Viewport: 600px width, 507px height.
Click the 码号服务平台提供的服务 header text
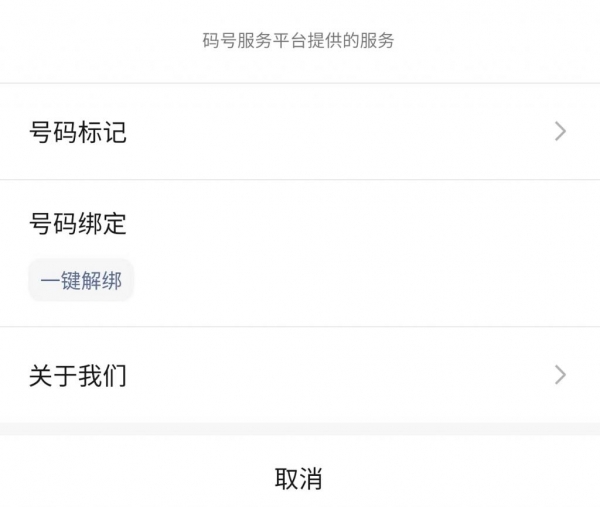tap(299, 41)
